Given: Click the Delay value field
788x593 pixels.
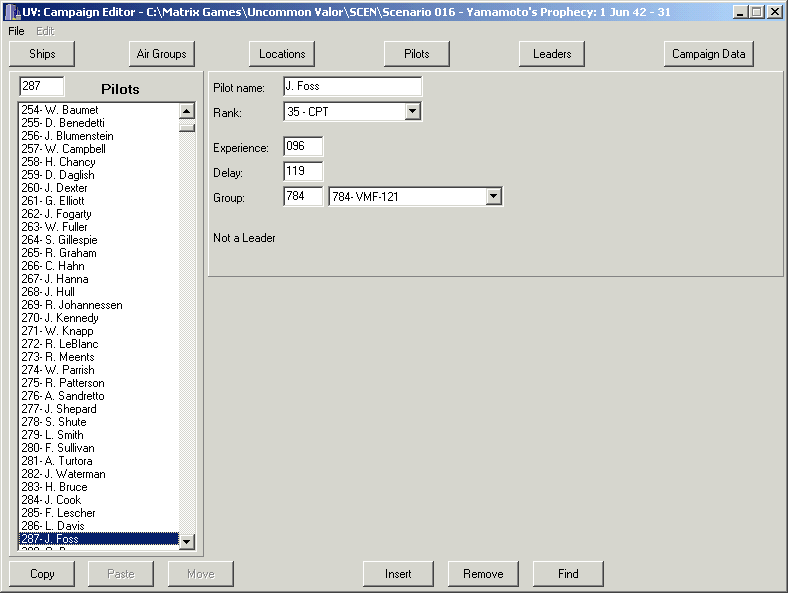Looking at the screenshot, I should tap(303, 171).
